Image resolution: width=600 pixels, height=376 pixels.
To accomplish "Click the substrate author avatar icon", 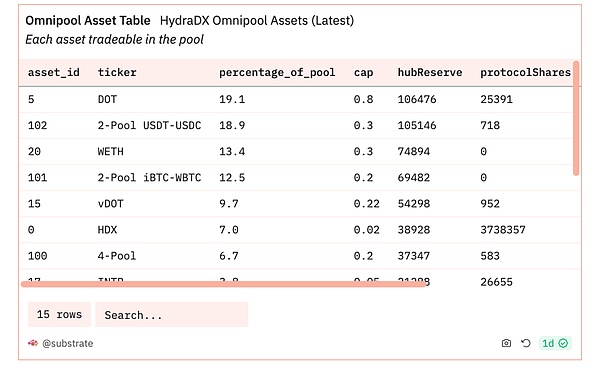I will [x=33, y=343].
